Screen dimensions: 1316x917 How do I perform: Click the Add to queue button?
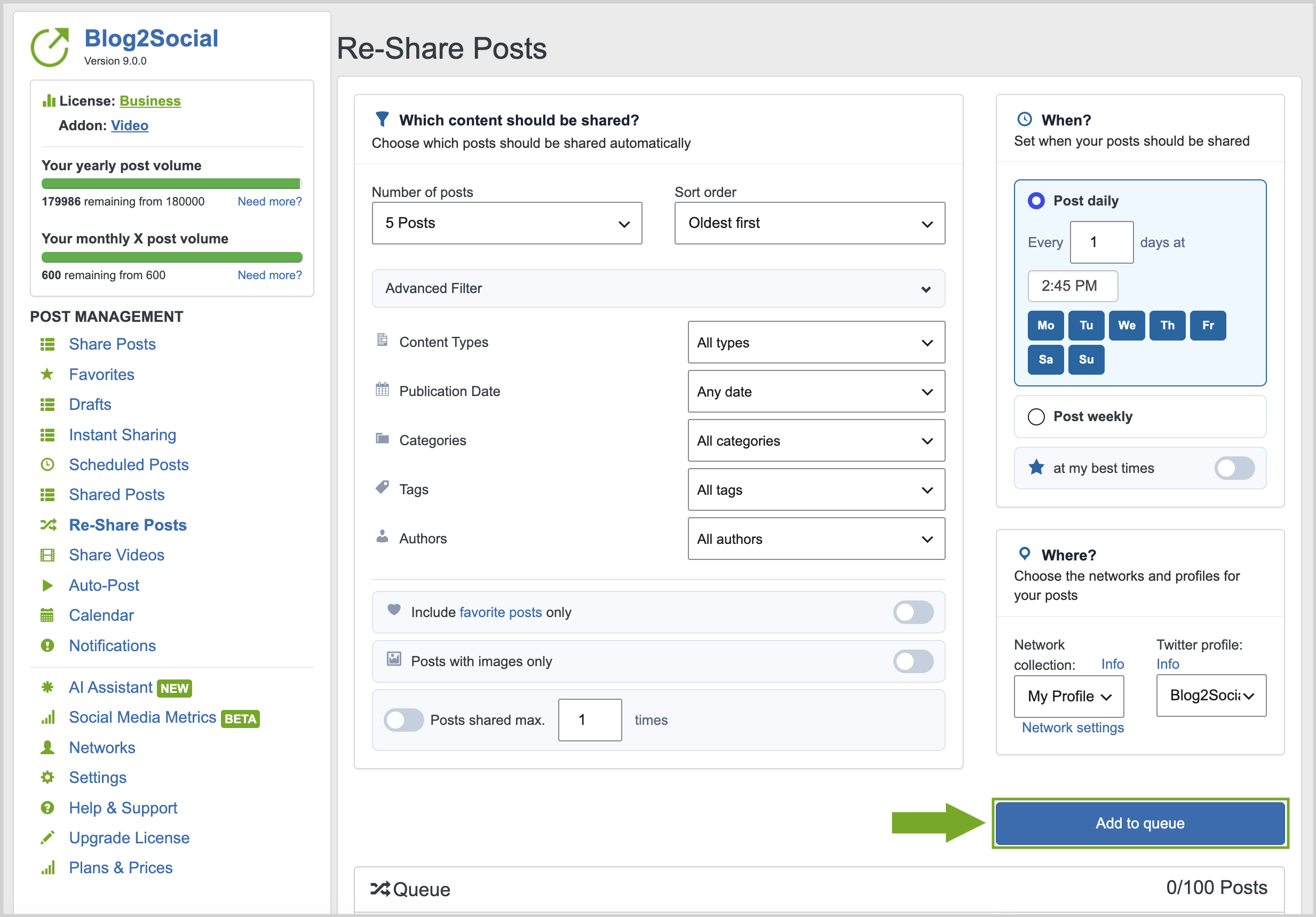[1140, 823]
